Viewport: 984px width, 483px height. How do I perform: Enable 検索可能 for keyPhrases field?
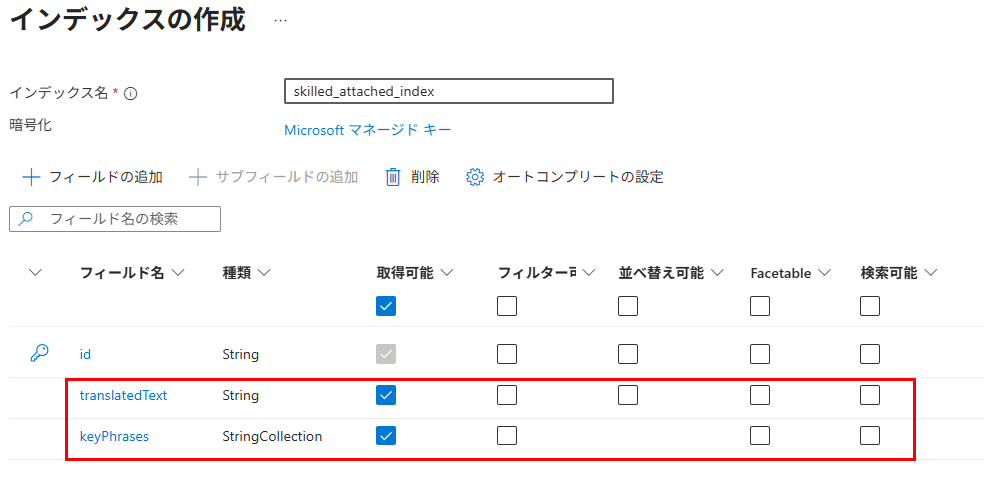[870, 435]
